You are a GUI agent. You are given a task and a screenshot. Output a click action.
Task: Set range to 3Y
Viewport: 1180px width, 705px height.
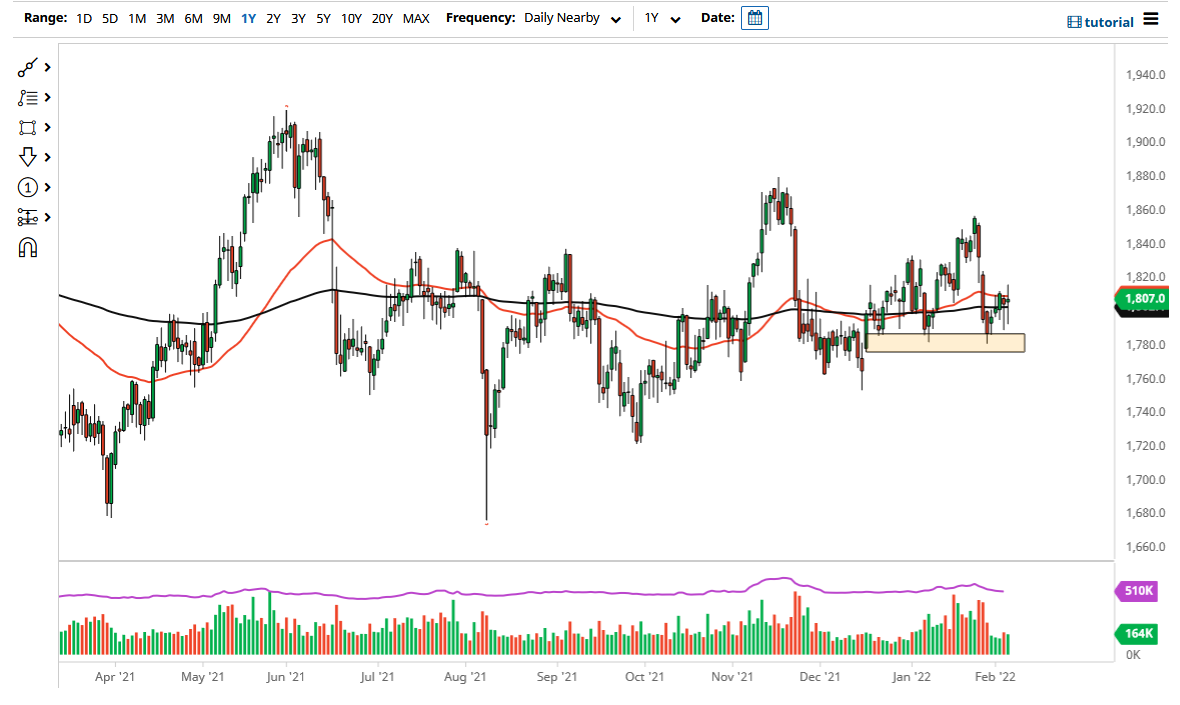[x=298, y=18]
